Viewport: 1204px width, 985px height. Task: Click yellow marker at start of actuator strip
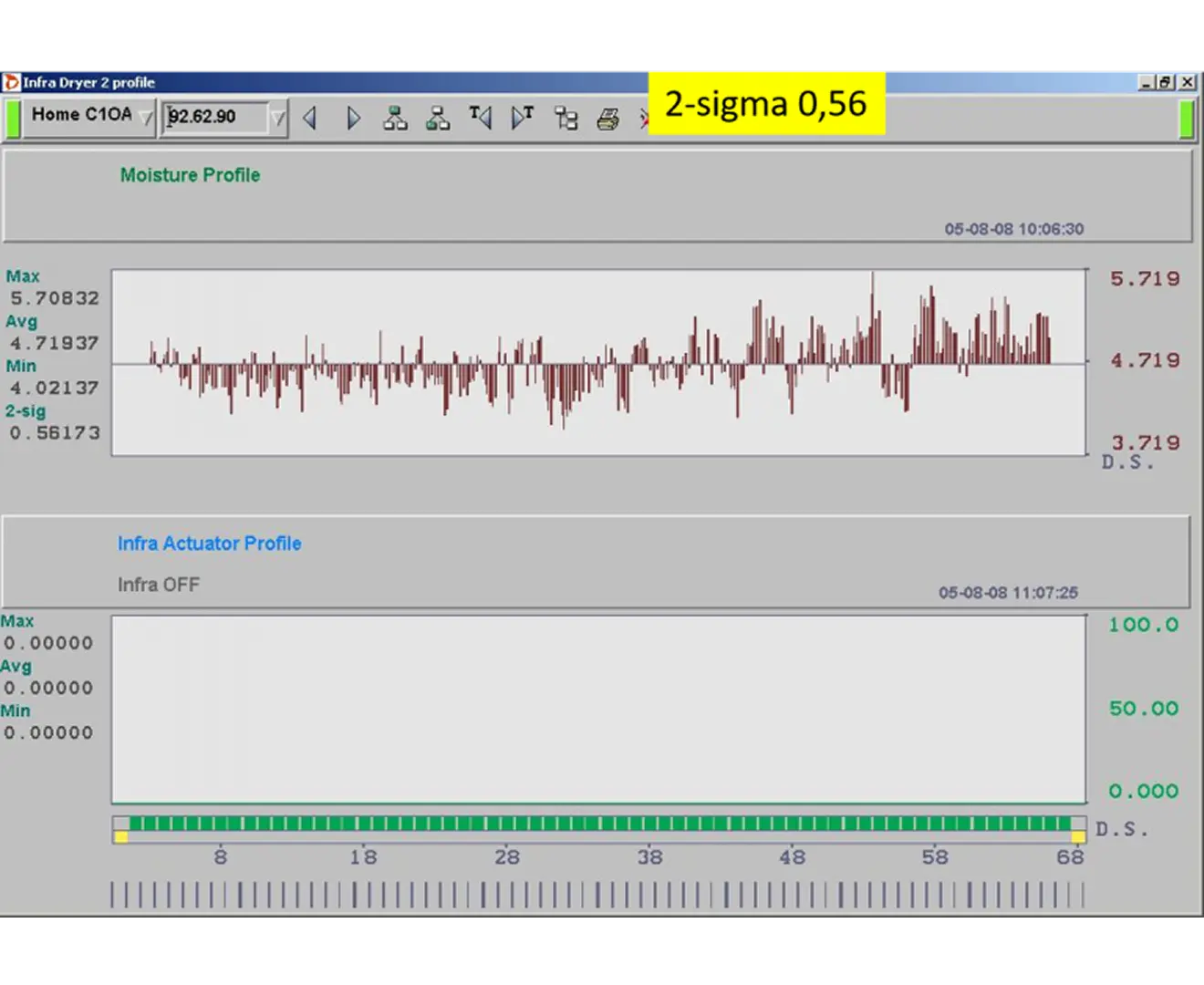point(121,836)
